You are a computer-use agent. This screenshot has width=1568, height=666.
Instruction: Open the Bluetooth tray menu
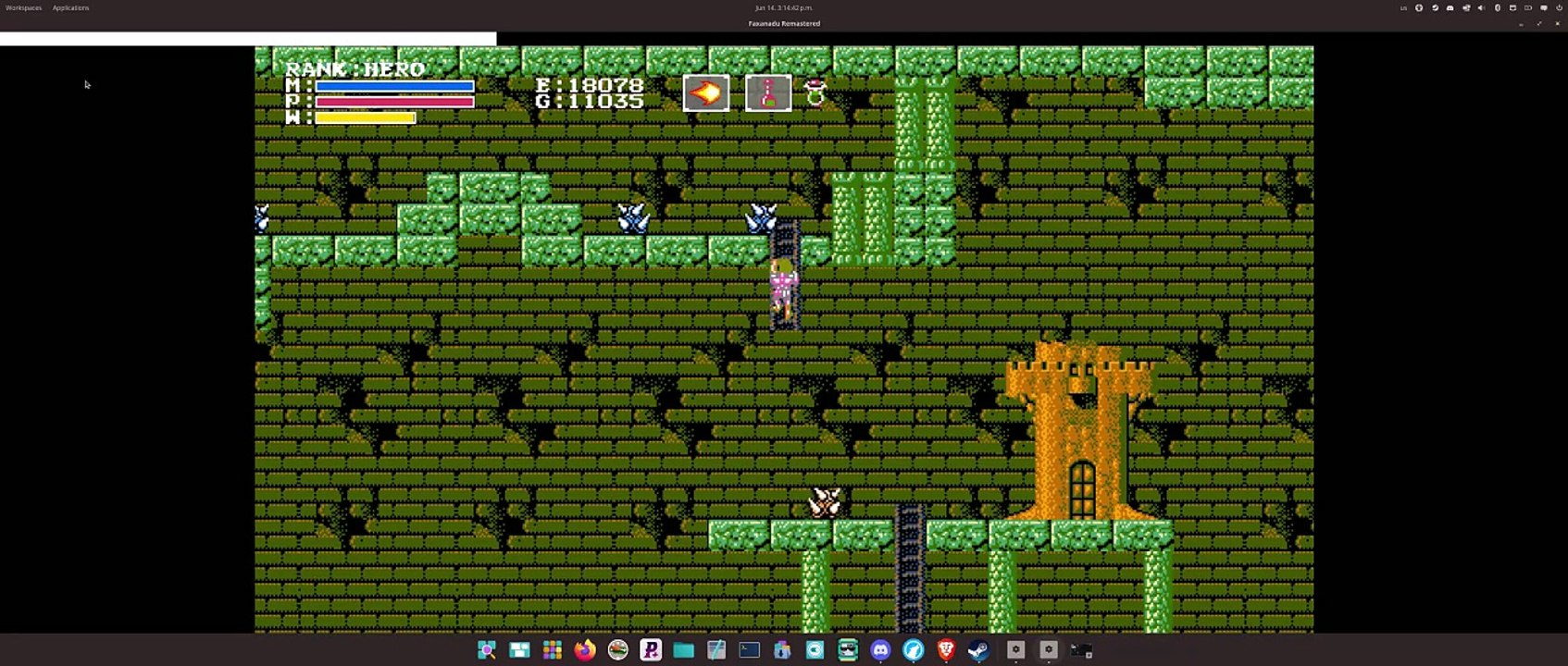click(1498, 7)
